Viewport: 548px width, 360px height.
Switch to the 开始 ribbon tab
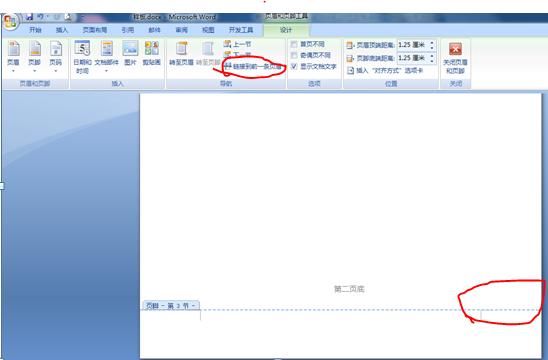[x=35, y=30]
